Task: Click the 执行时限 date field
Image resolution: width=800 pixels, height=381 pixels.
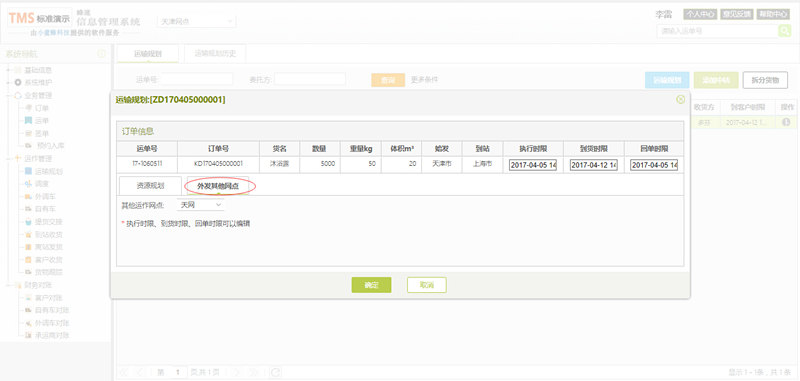Action: (533, 165)
